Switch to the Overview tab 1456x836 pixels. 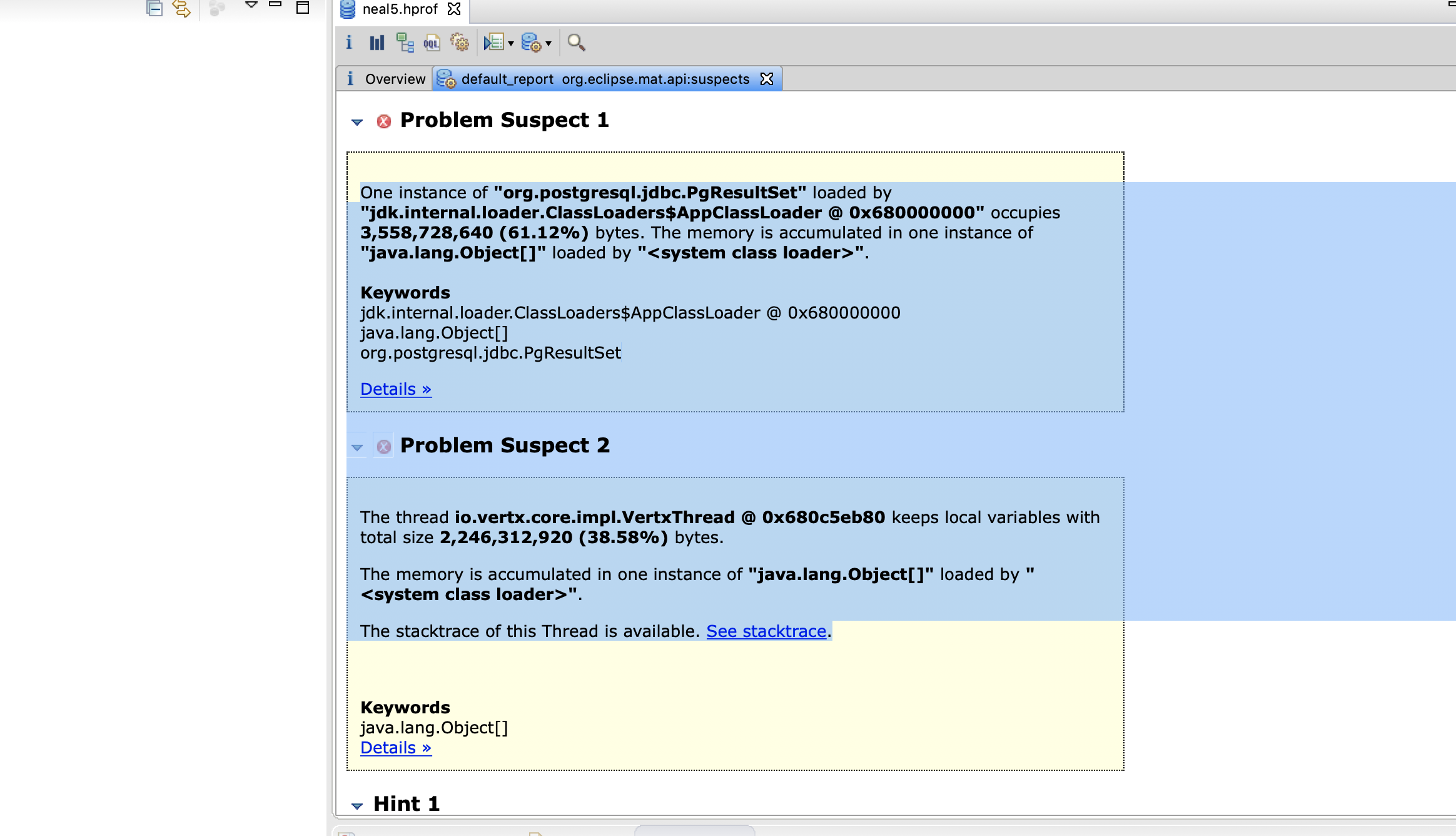pyautogui.click(x=395, y=79)
